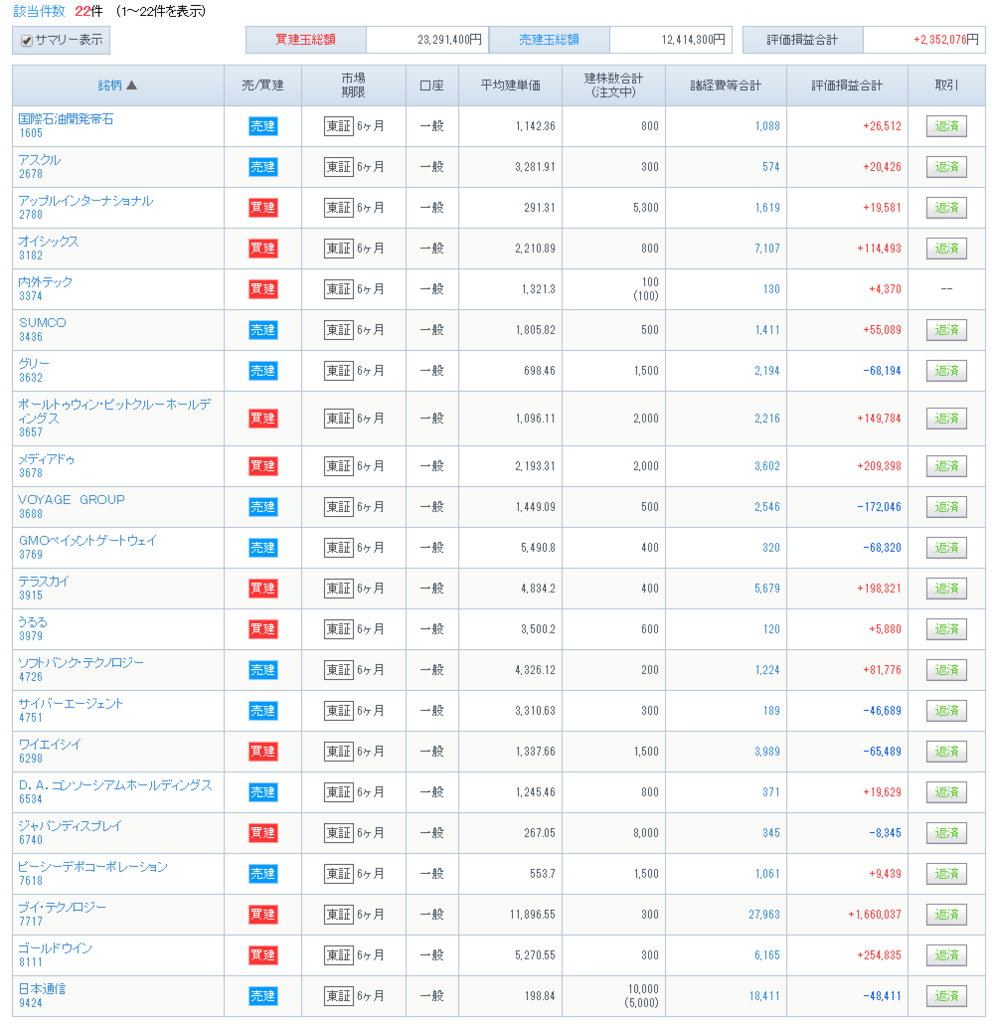
Task: Click 返済 button for うるる
Action: click(946, 629)
